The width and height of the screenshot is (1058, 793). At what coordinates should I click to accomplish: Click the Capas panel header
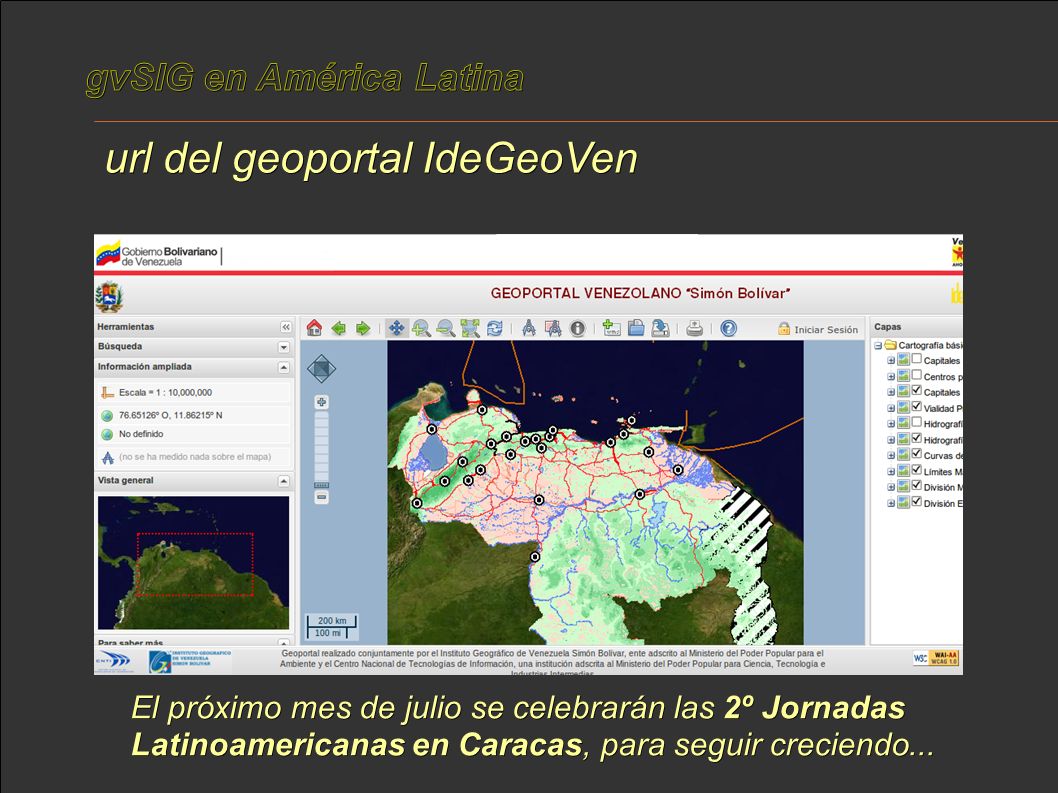pos(916,327)
